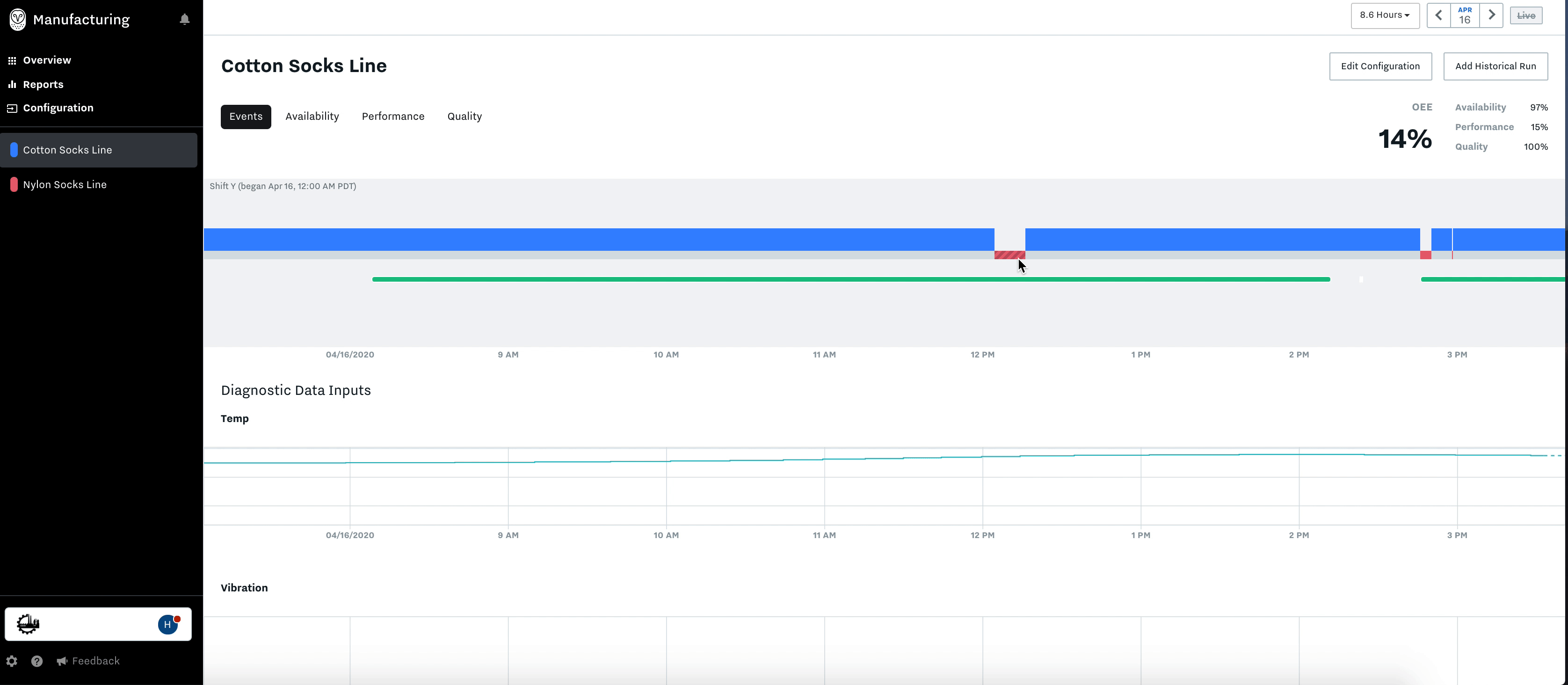The height and width of the screenshot is (685, 1568).
Task: Click the Feedback link
Action: [95, 661]
